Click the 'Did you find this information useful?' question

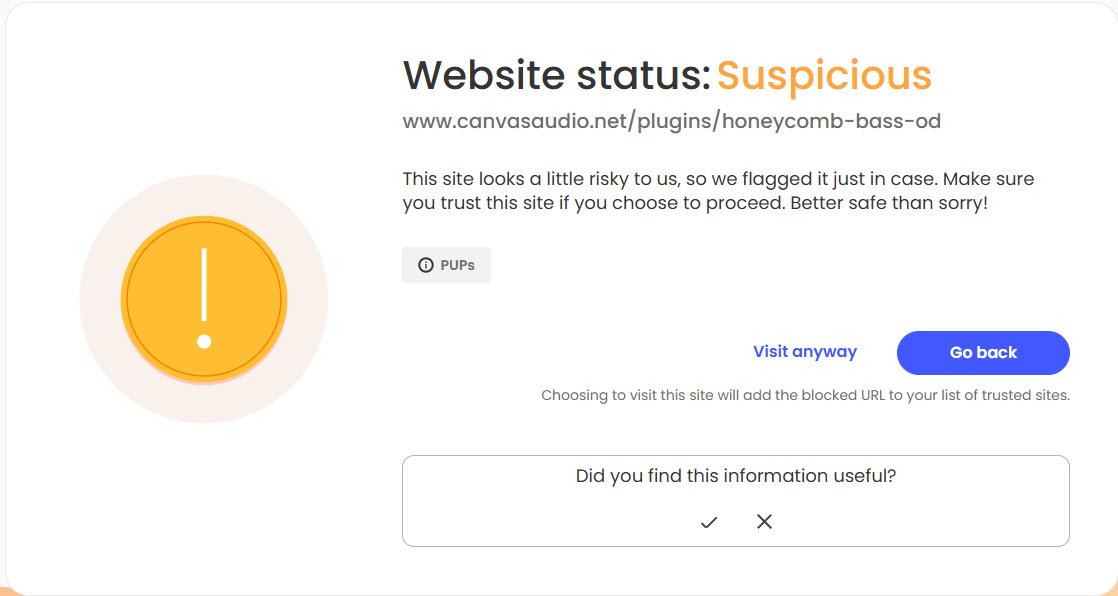click(x=735, y=476)
